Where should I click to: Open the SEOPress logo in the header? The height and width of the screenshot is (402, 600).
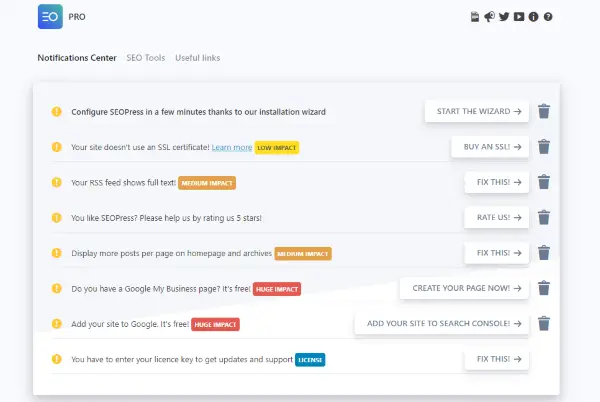(50, 16)
